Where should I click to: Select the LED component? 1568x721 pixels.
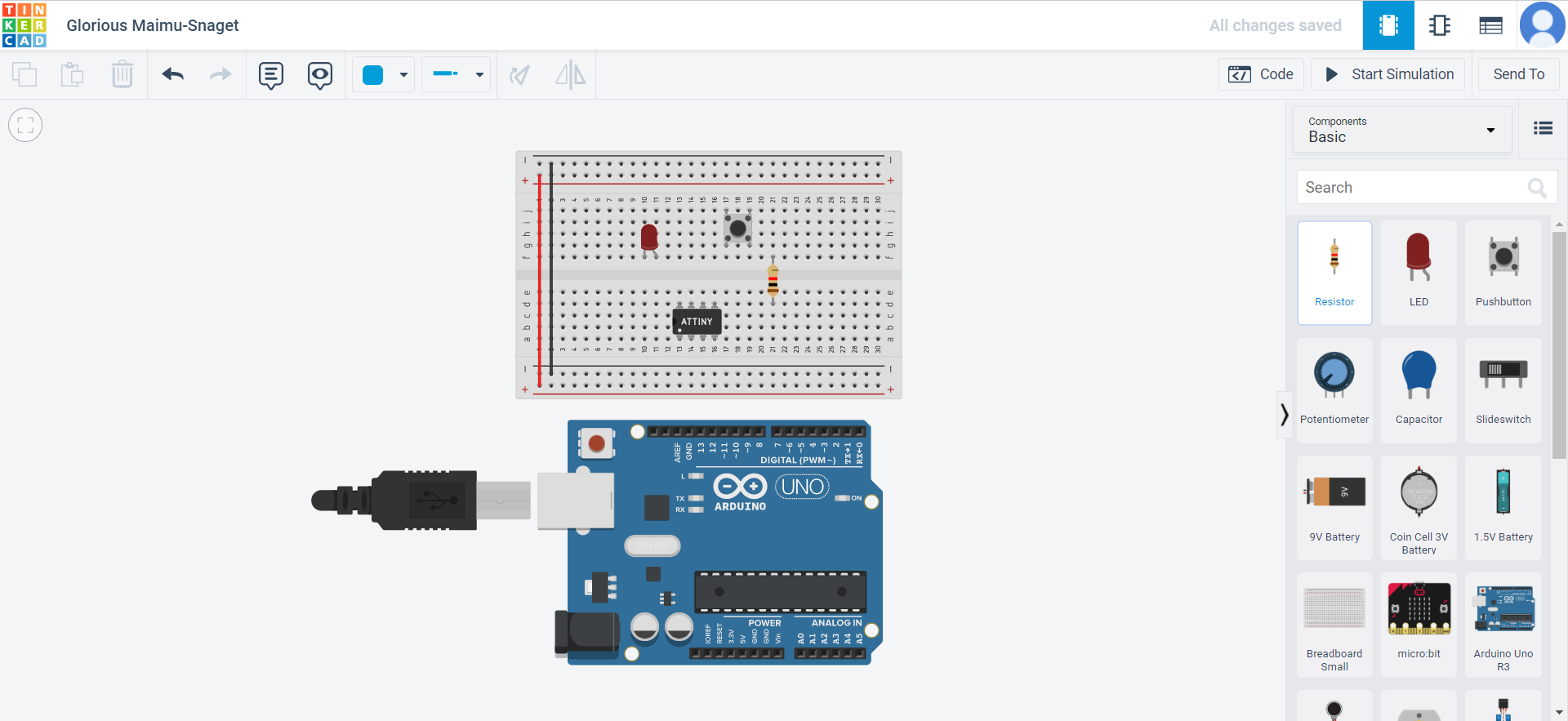coord(1419,273)
